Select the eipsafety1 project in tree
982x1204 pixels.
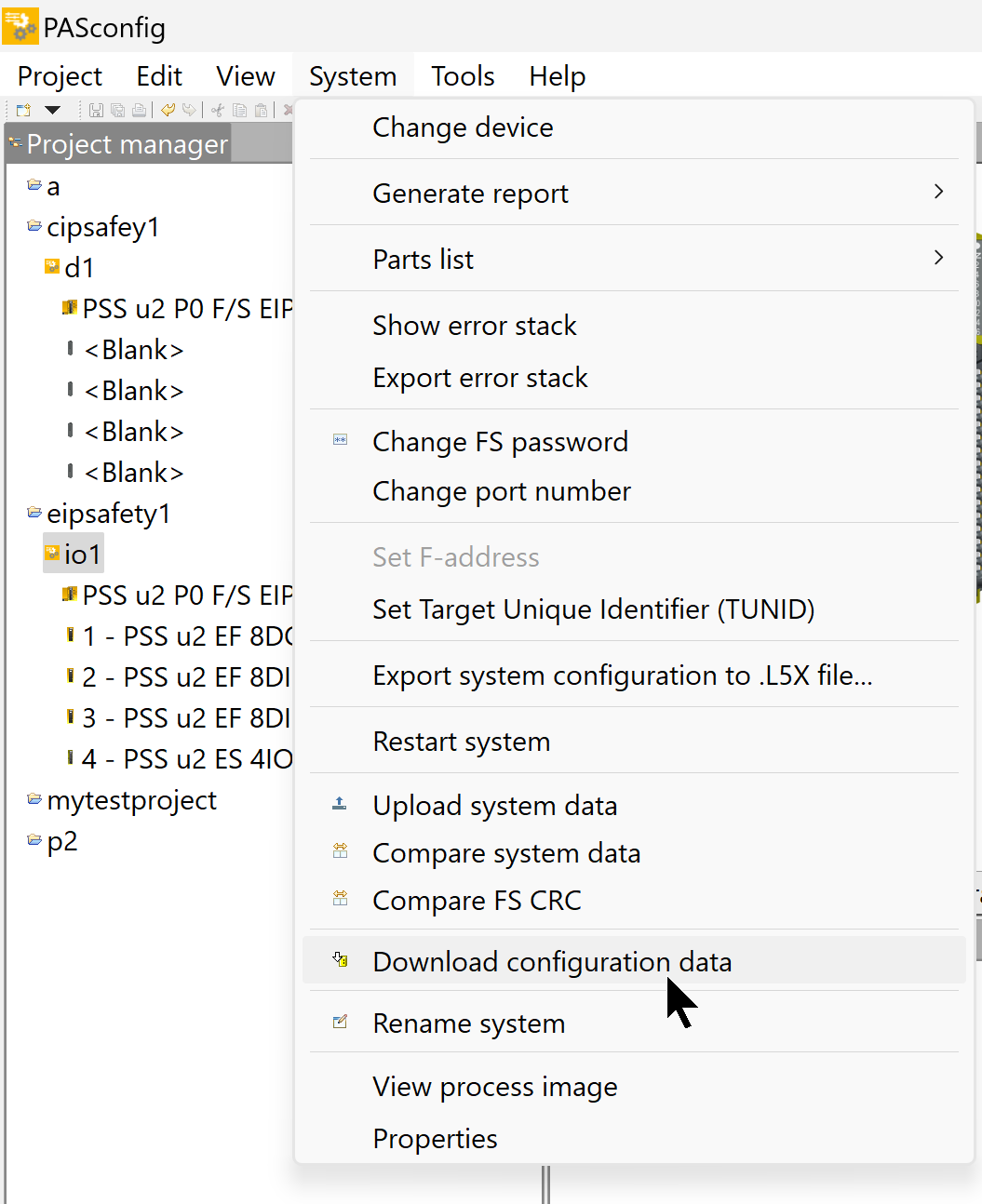(109, 514)
